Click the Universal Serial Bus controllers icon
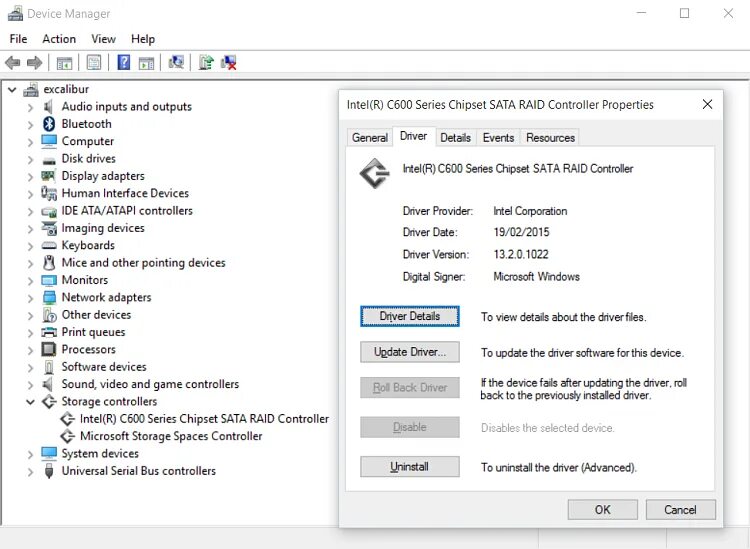 point(49,471)
